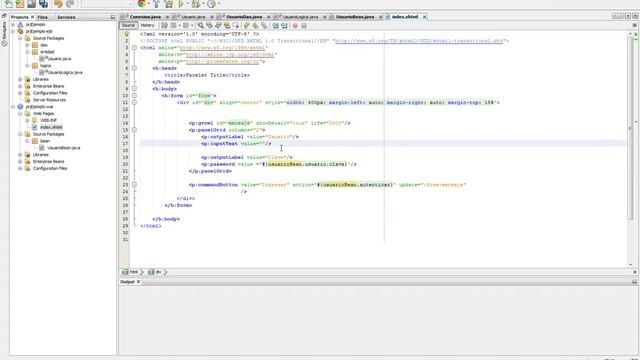Switch to the UsuarioDao.java tab

coord(244,17)
